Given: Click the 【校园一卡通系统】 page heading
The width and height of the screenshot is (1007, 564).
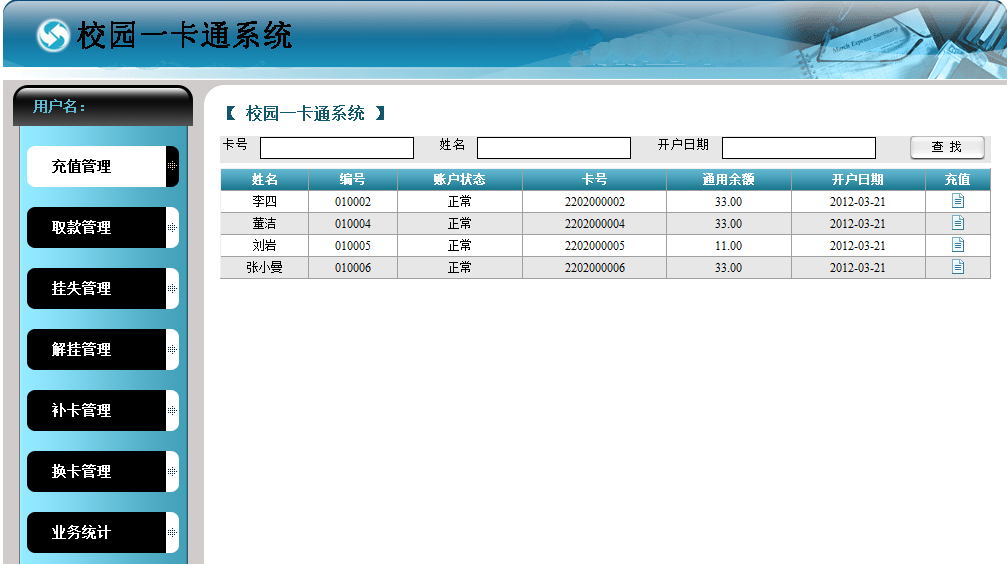Looking at the screenshot, I should pos(305,114).
